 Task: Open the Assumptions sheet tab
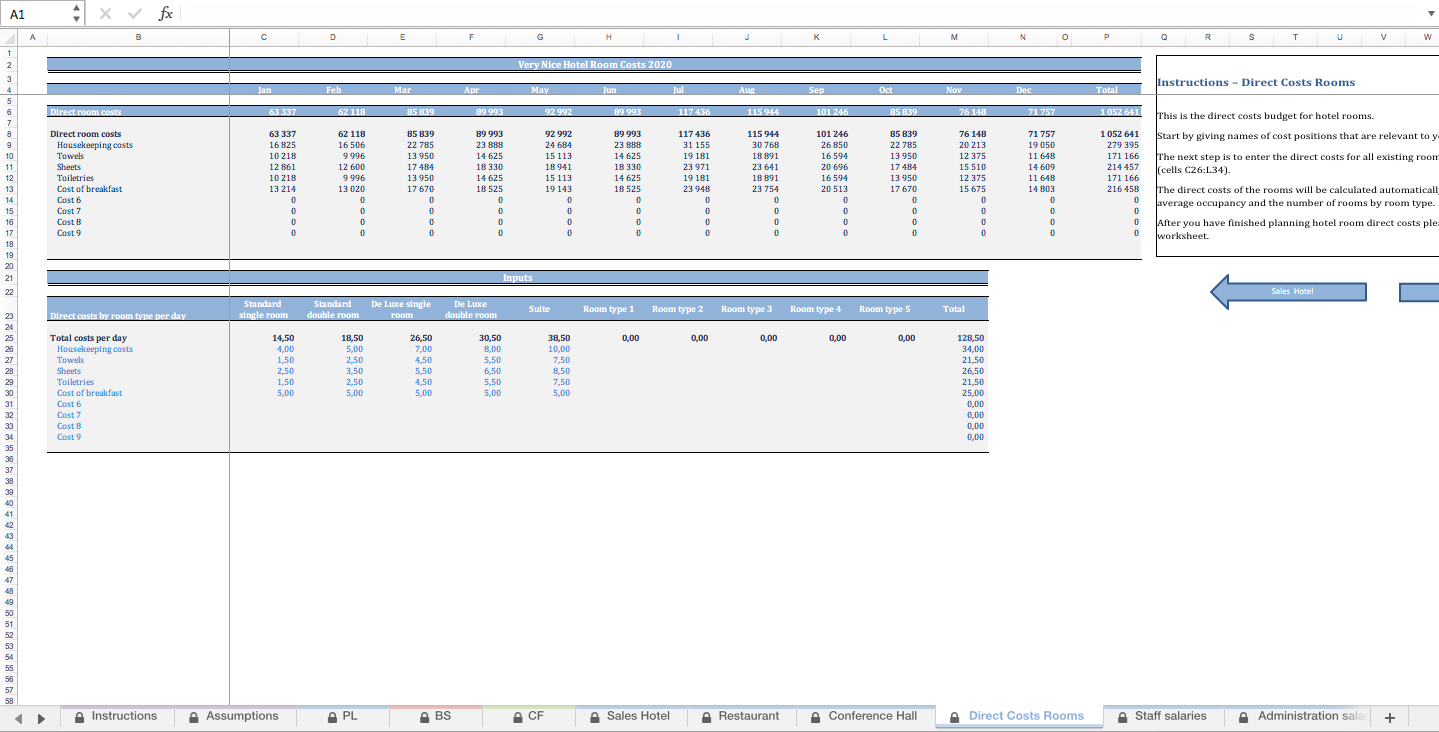[x=244, y=716]
